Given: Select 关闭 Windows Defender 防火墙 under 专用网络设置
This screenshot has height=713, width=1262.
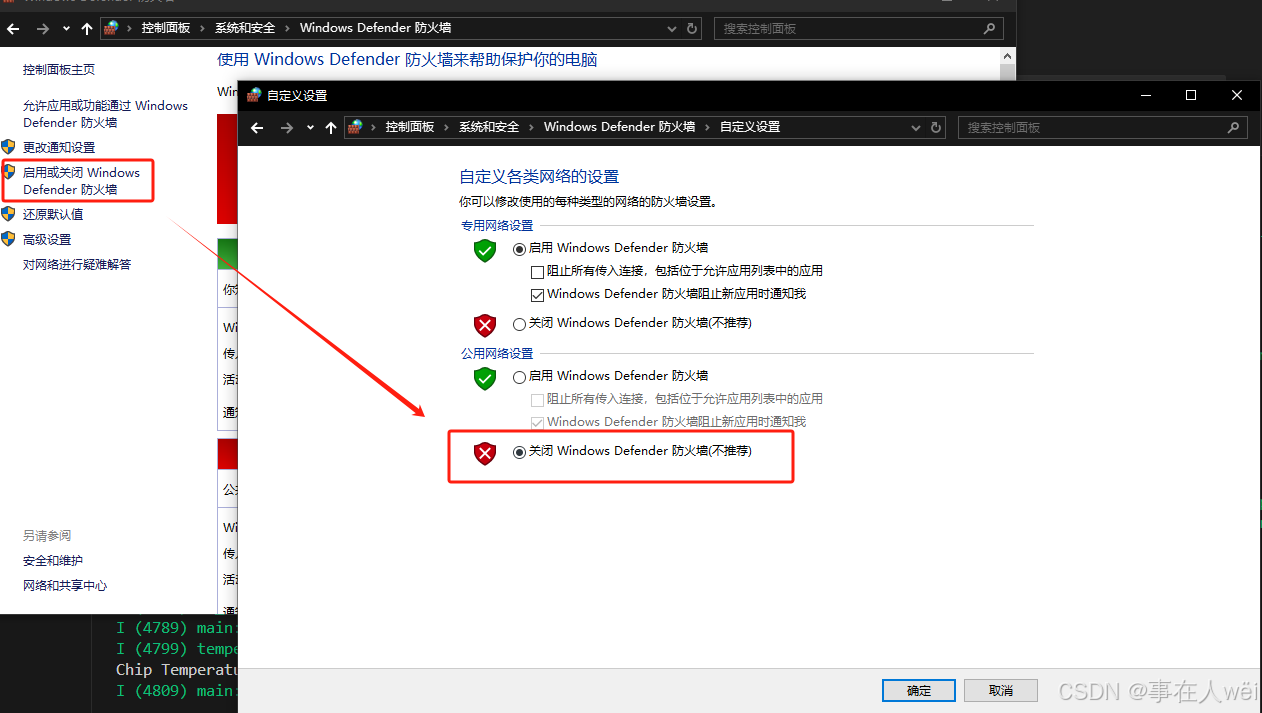Looking at the screenshot, I should click(519, 323).
